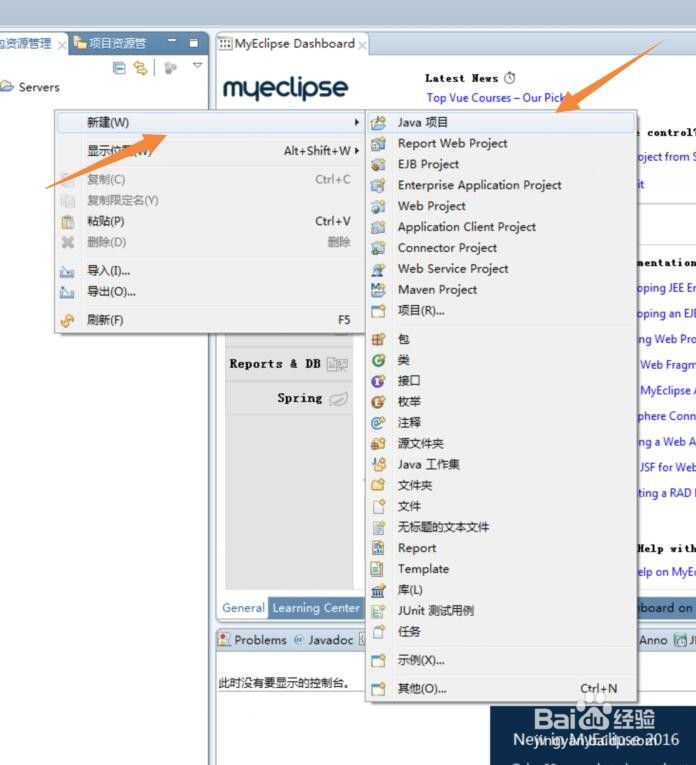This screenshot has height=765, width=696.
Task: Click the myeclipse logo on dashboard
Action: 285,88
